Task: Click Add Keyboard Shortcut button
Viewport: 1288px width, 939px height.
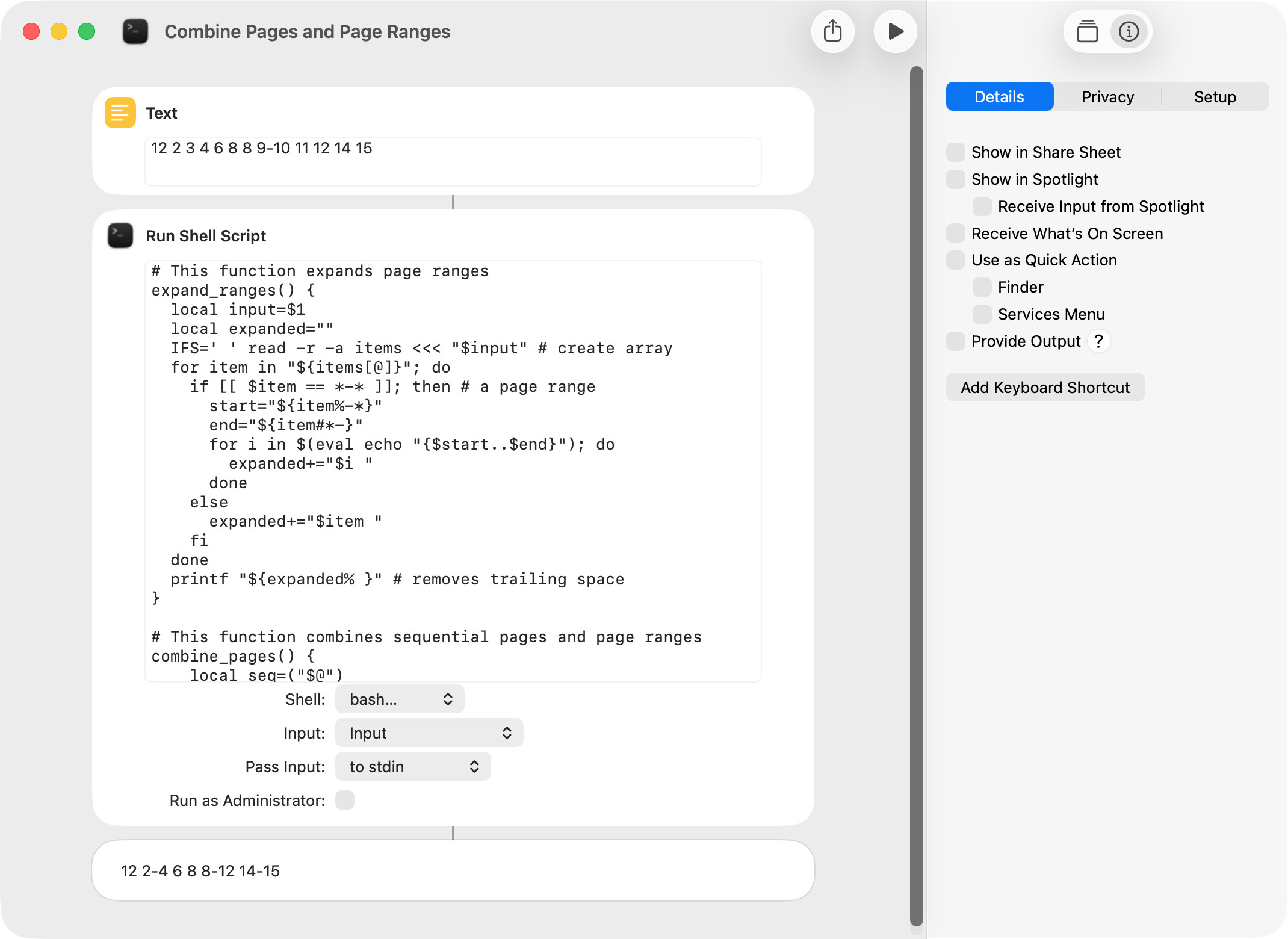Action: (1045, 387)
